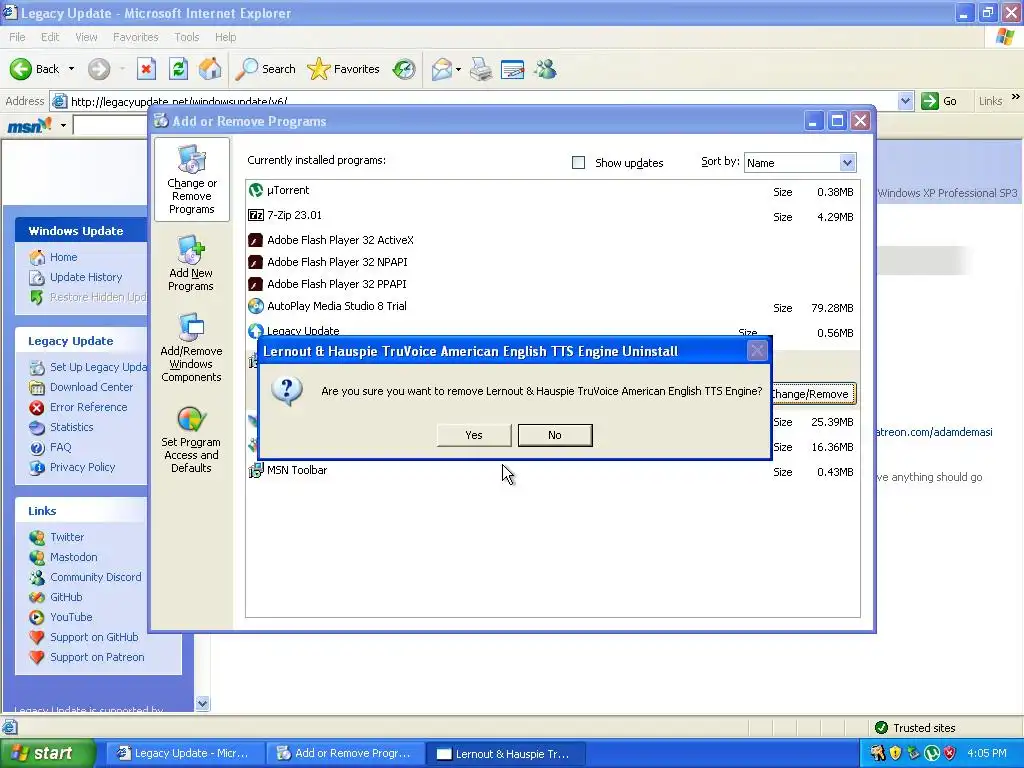Open Mastodon link

tap(74, 557)
